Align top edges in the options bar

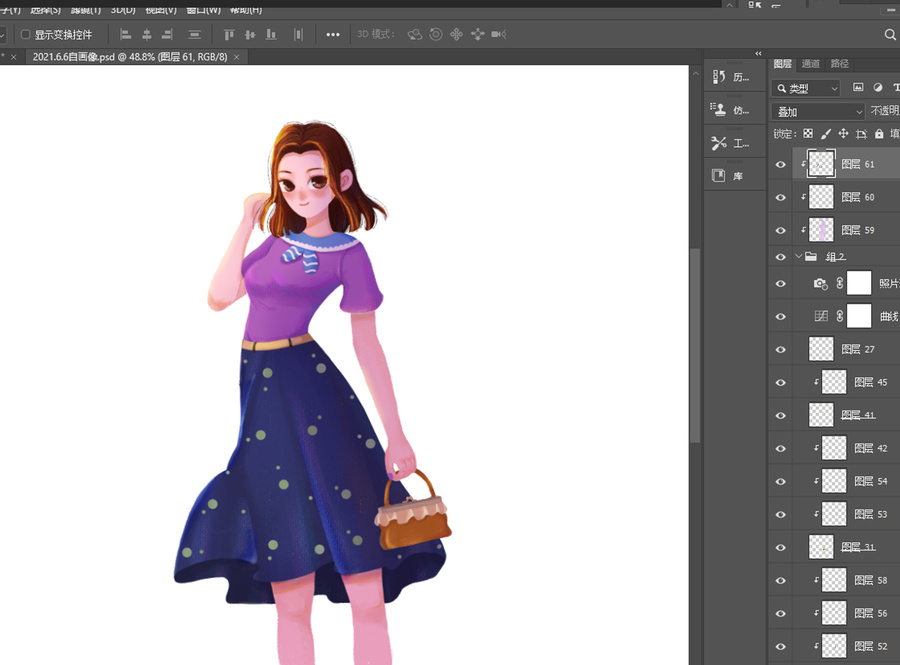(229, 35)
